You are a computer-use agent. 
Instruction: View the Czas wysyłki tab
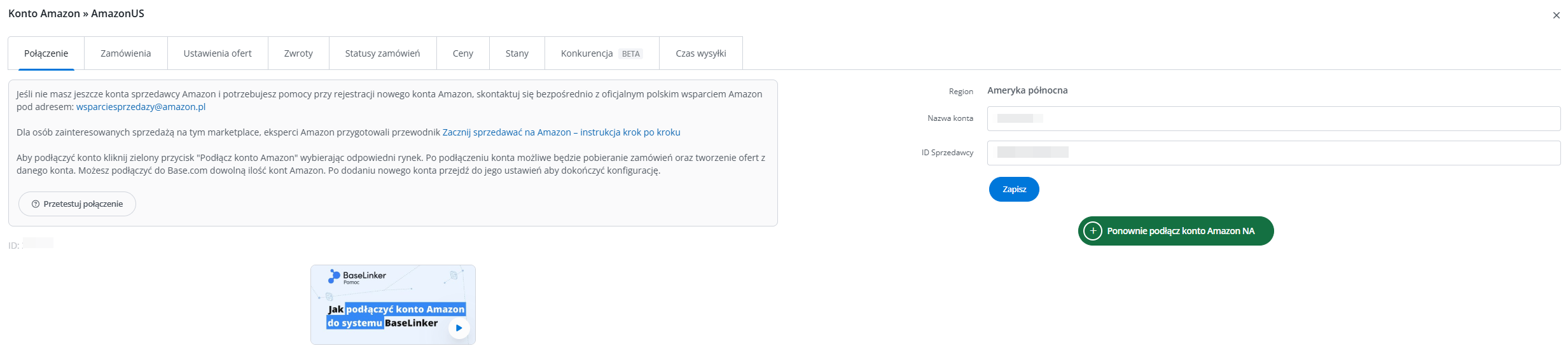pos(700,53)
